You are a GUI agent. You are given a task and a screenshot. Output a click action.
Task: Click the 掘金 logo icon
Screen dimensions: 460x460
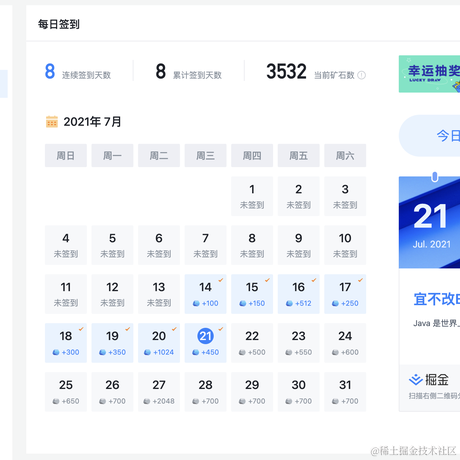click(416, 380)
